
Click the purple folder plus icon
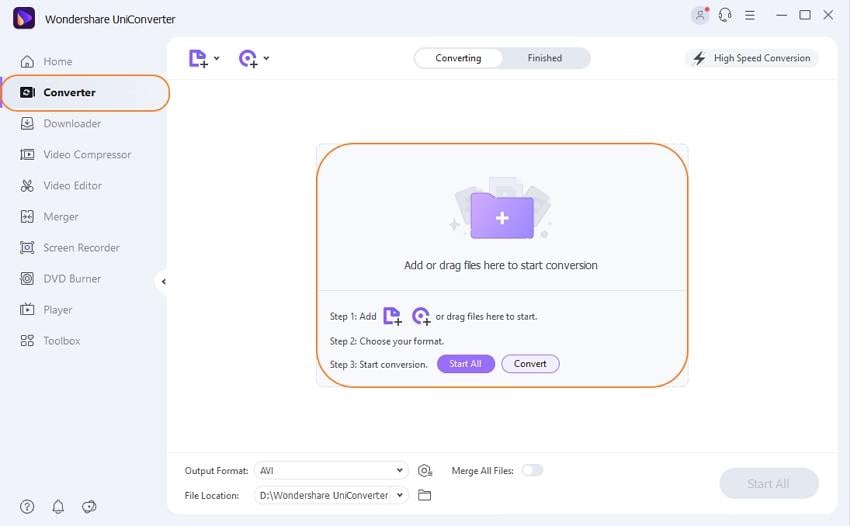pos(502,216)
